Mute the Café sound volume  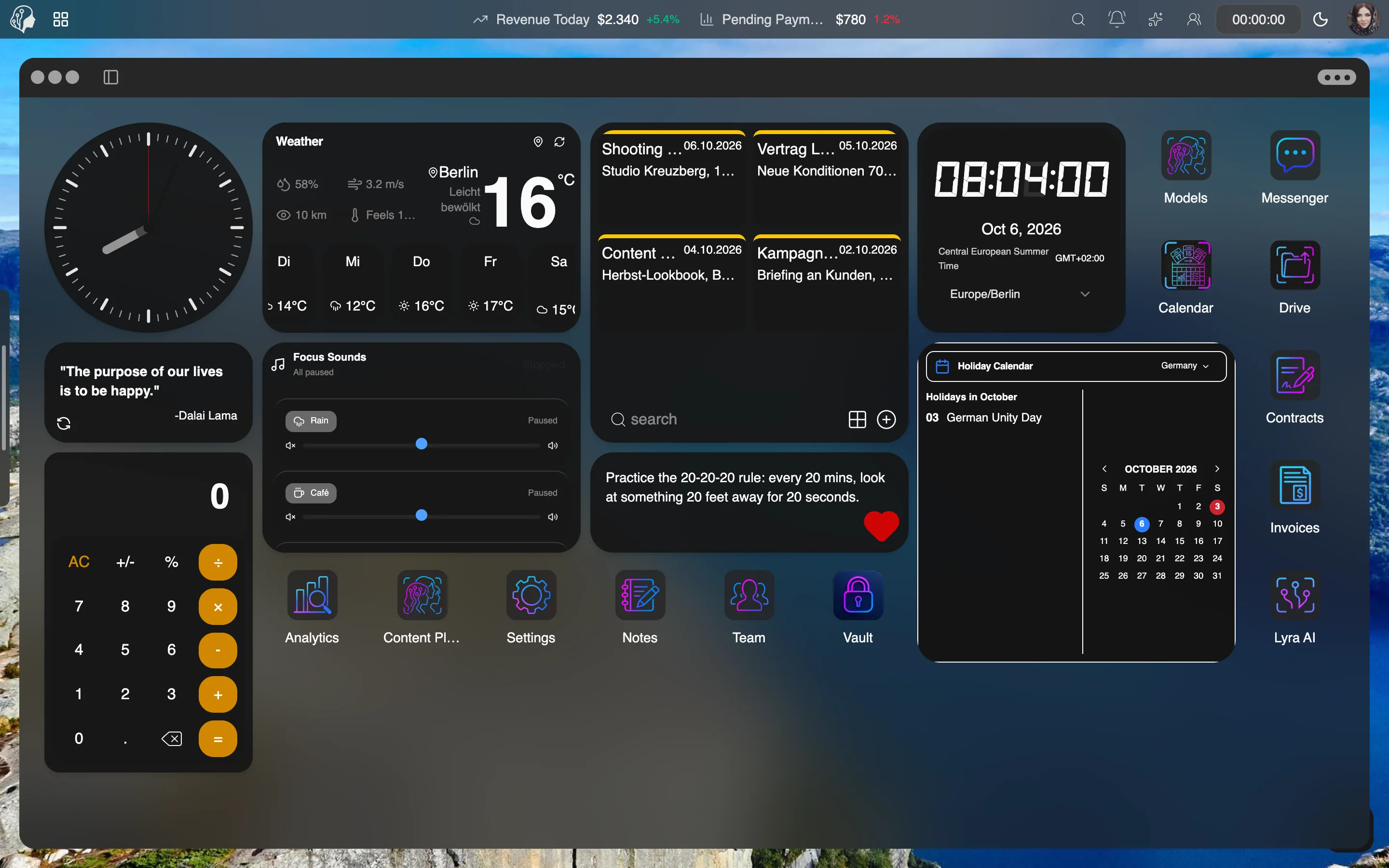click(x=290, y=516)
